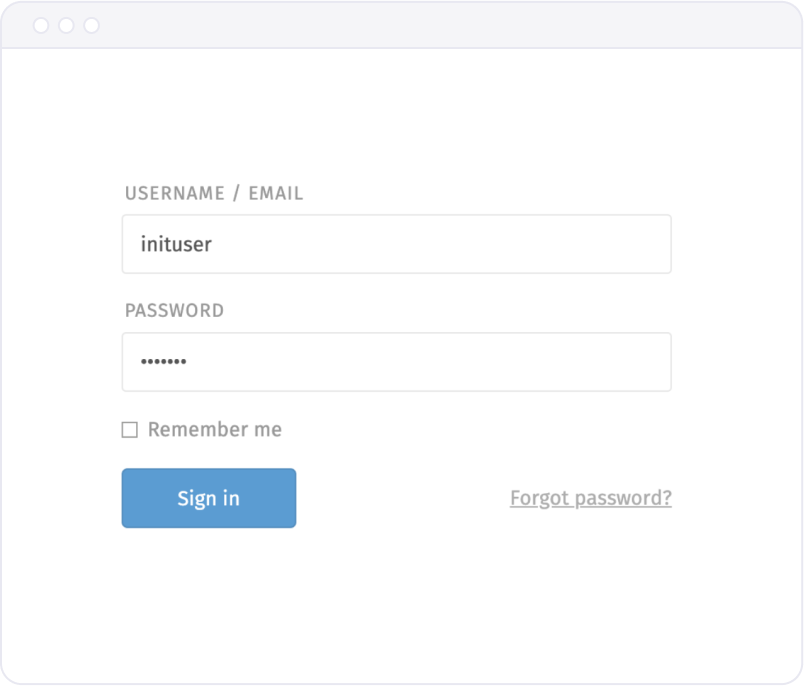Enable the Remember me checkbox
Image resolution: width=804 pixels, height=686 pixels.
pyautogui.click(x=129, y=429)
